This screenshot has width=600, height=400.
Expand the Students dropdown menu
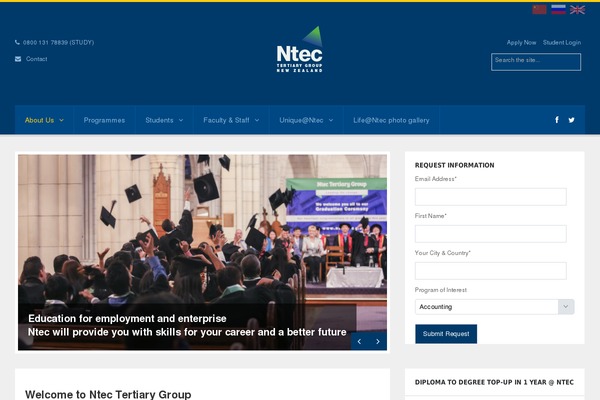[x=164, y=120]
